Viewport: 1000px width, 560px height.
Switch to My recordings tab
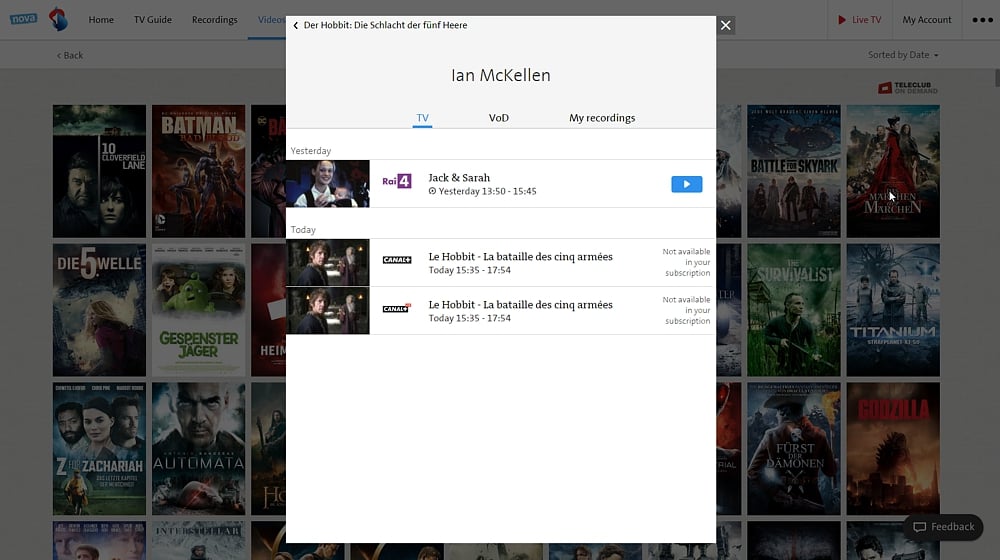[x=602, y=118]
